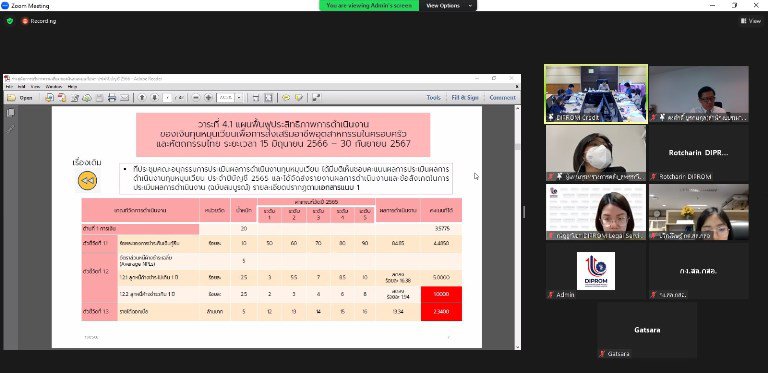Go to next page with down arrow
The image size is (768, 373).
tap(155, 98)
